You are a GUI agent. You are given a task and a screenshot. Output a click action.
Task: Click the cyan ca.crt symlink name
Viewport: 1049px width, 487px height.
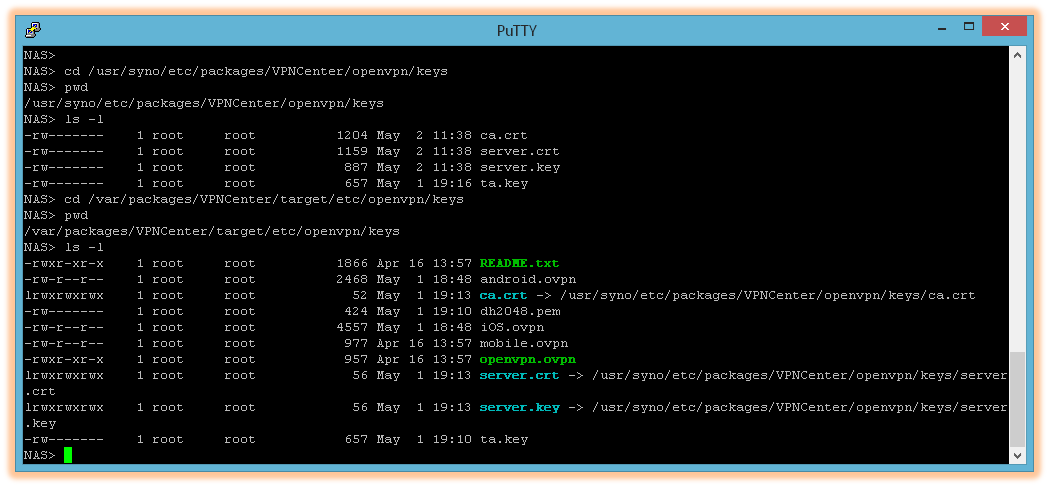click(x=503, y=295)
